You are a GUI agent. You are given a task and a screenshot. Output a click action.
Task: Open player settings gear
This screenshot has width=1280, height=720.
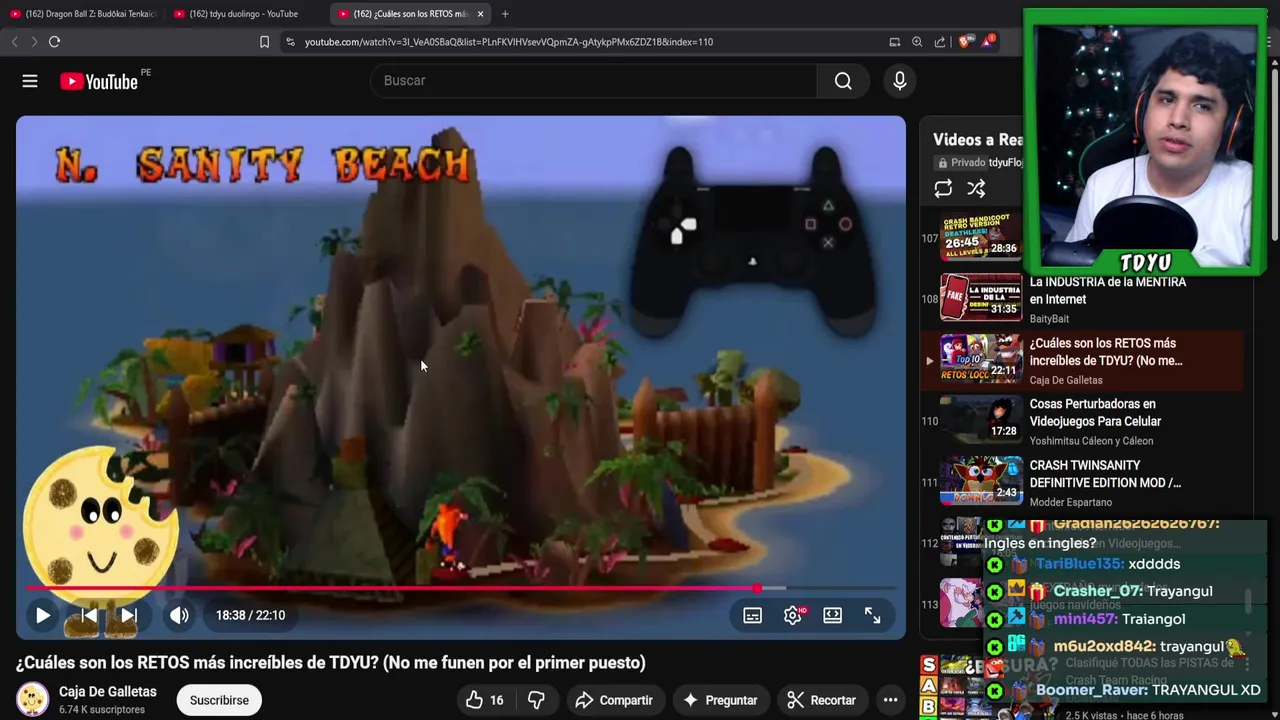[792, 616]
